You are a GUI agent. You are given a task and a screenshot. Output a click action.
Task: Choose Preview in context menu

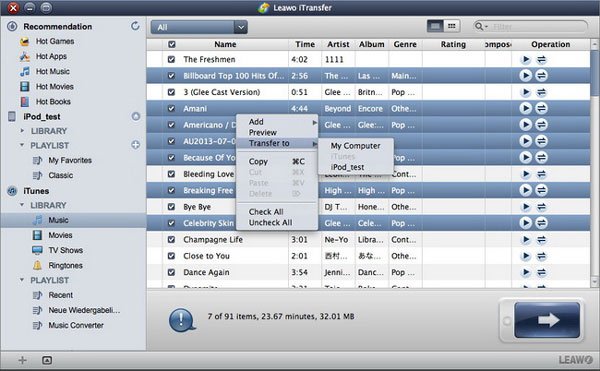click(277, 132)
